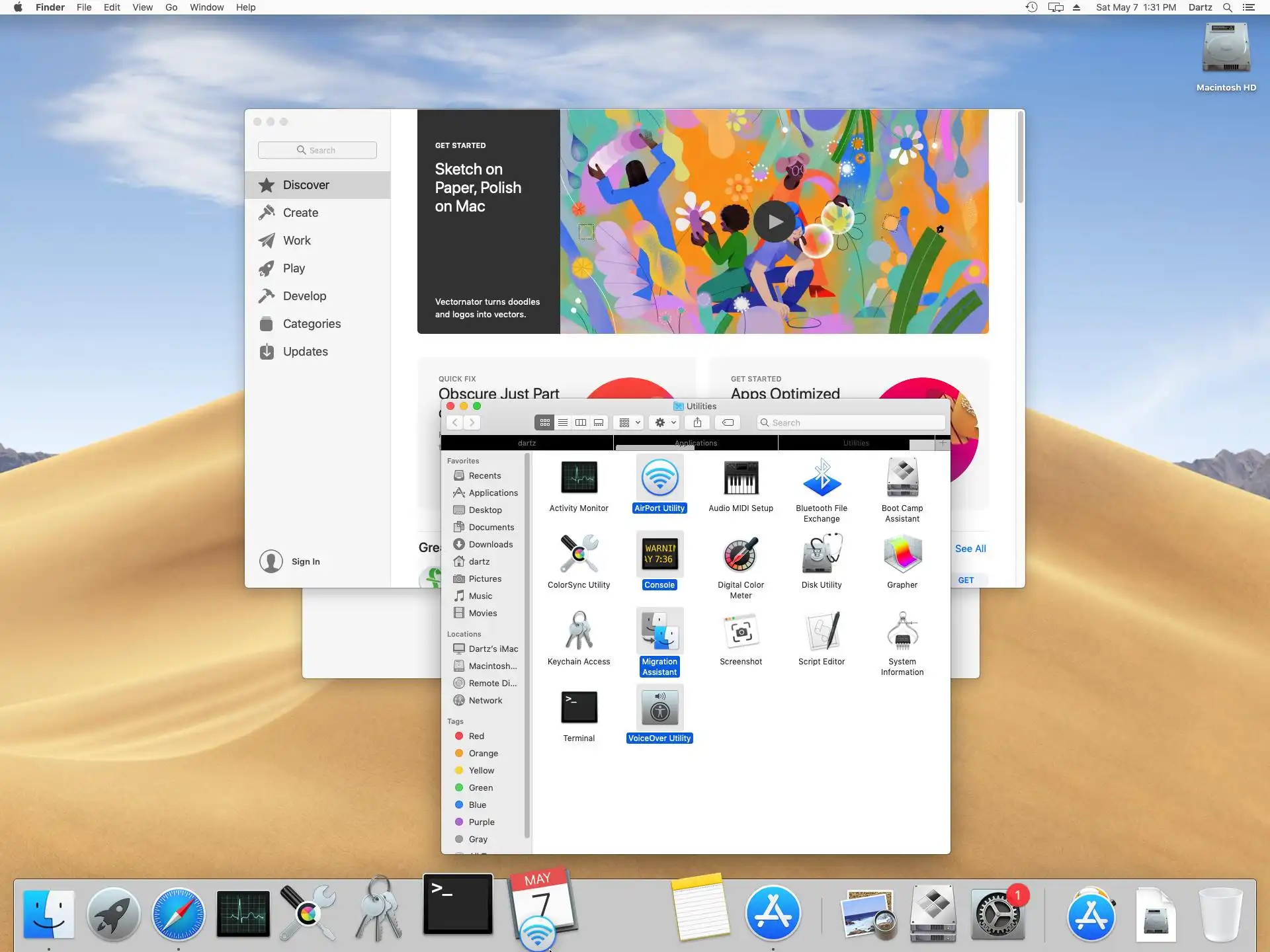Viewport: 1270px width, 952px height.
Task: Open System Preferences from the Dock
Action: click(997, 914)
